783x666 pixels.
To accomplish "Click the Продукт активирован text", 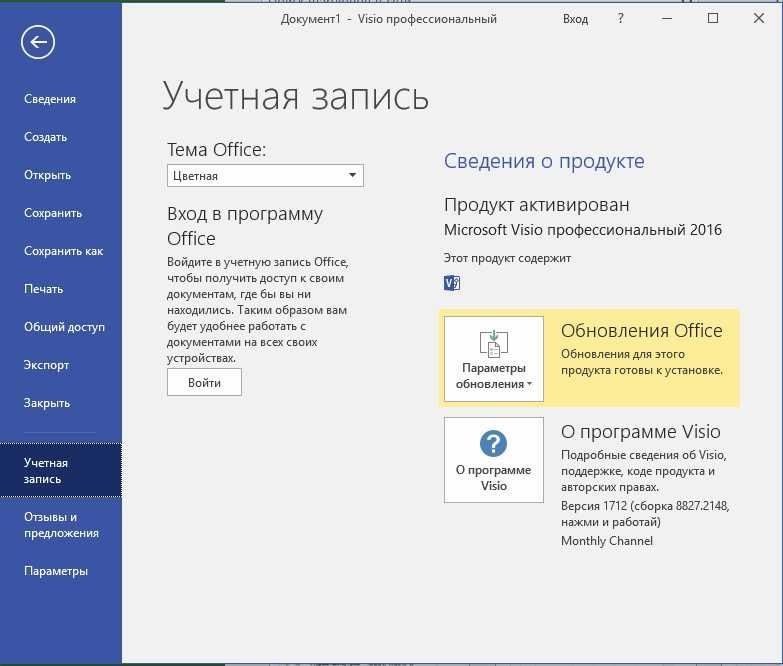I will click(x=537, y=205).
